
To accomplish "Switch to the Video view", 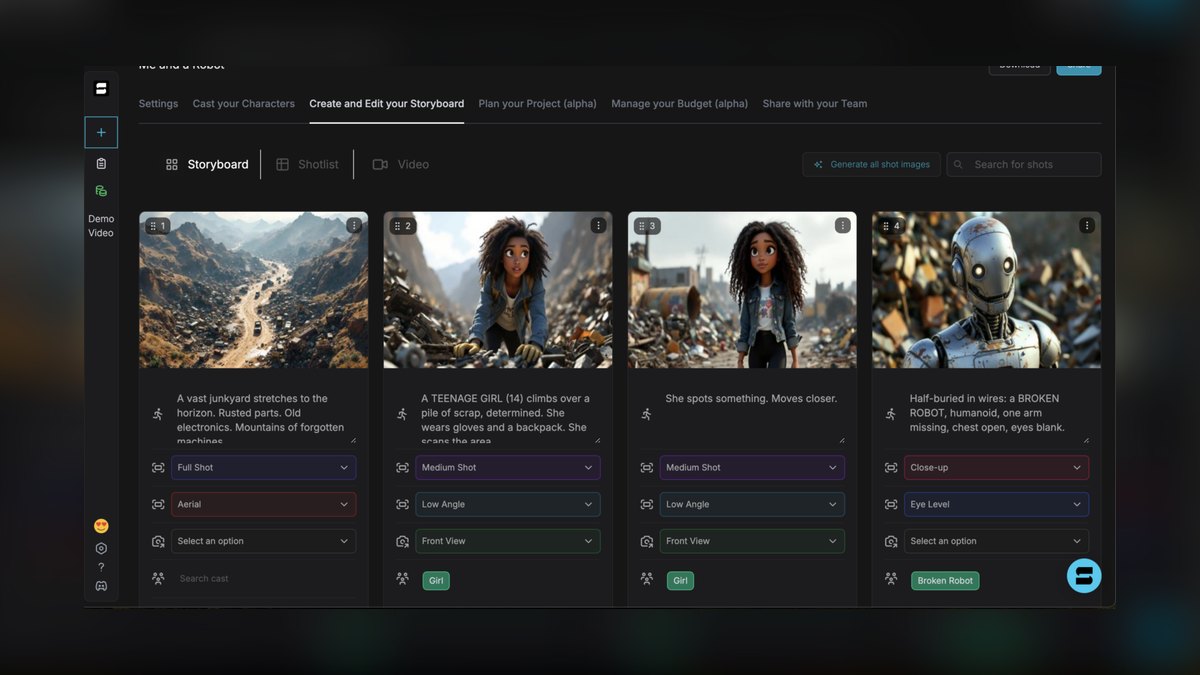I will point(401,165).
